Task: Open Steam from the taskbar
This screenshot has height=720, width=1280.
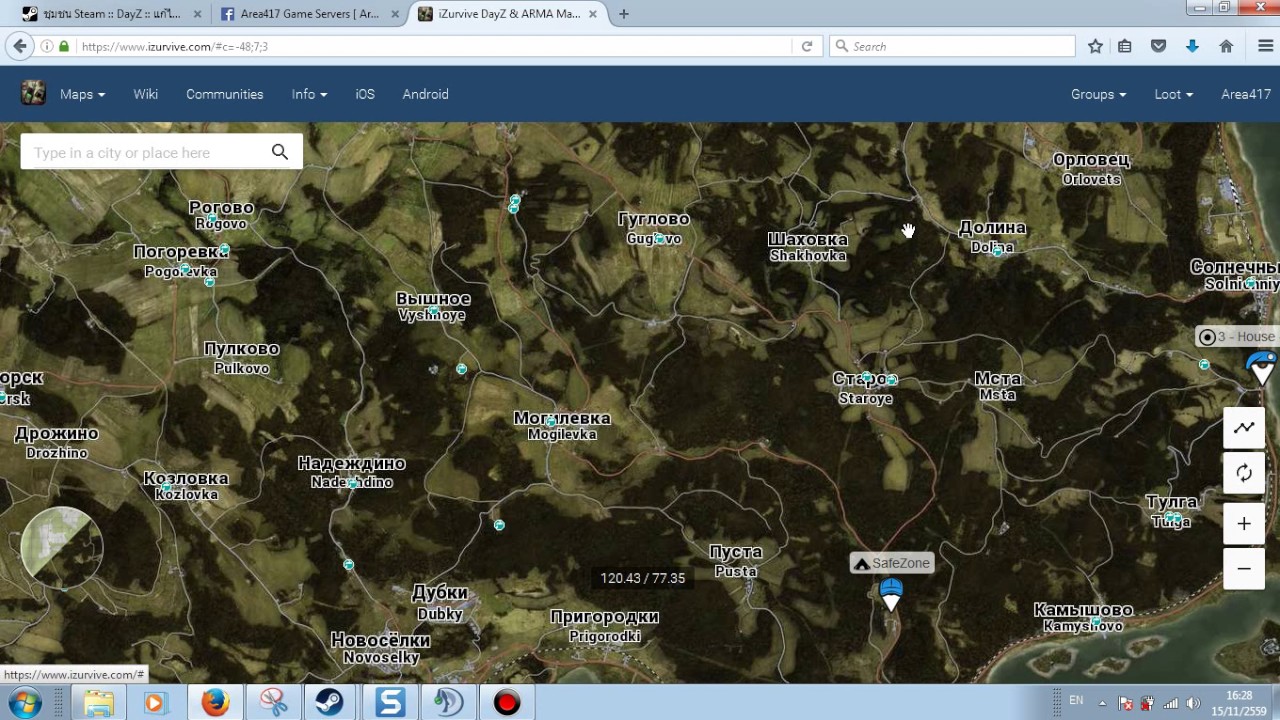Action: coord(330,703)
